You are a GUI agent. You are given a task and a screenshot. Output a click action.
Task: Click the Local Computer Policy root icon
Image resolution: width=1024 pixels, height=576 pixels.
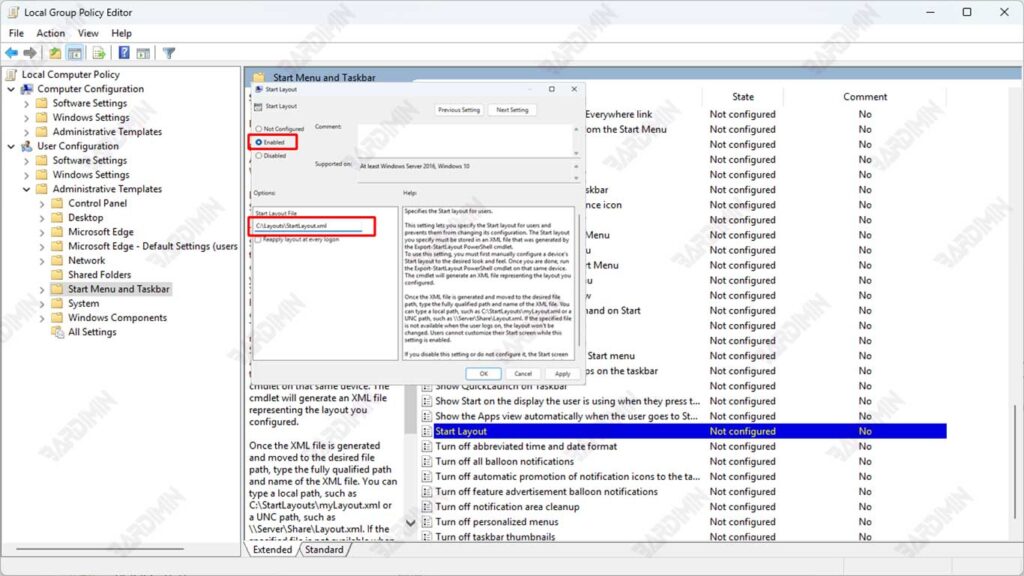pos(11,74)
